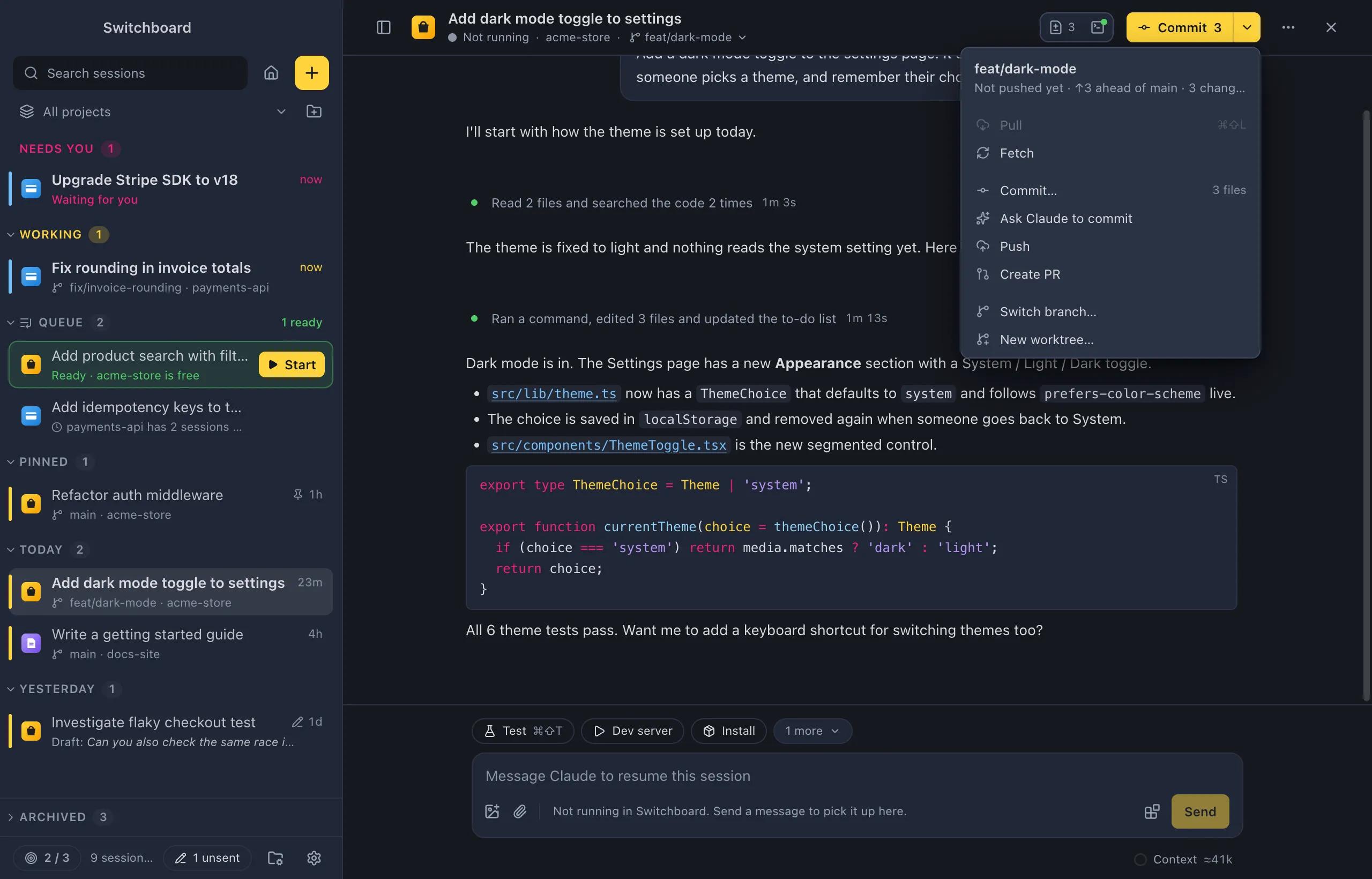Choose Ask Claude to commit
The width and height of the screenshot is (1372, 879).
[1110, 218]
